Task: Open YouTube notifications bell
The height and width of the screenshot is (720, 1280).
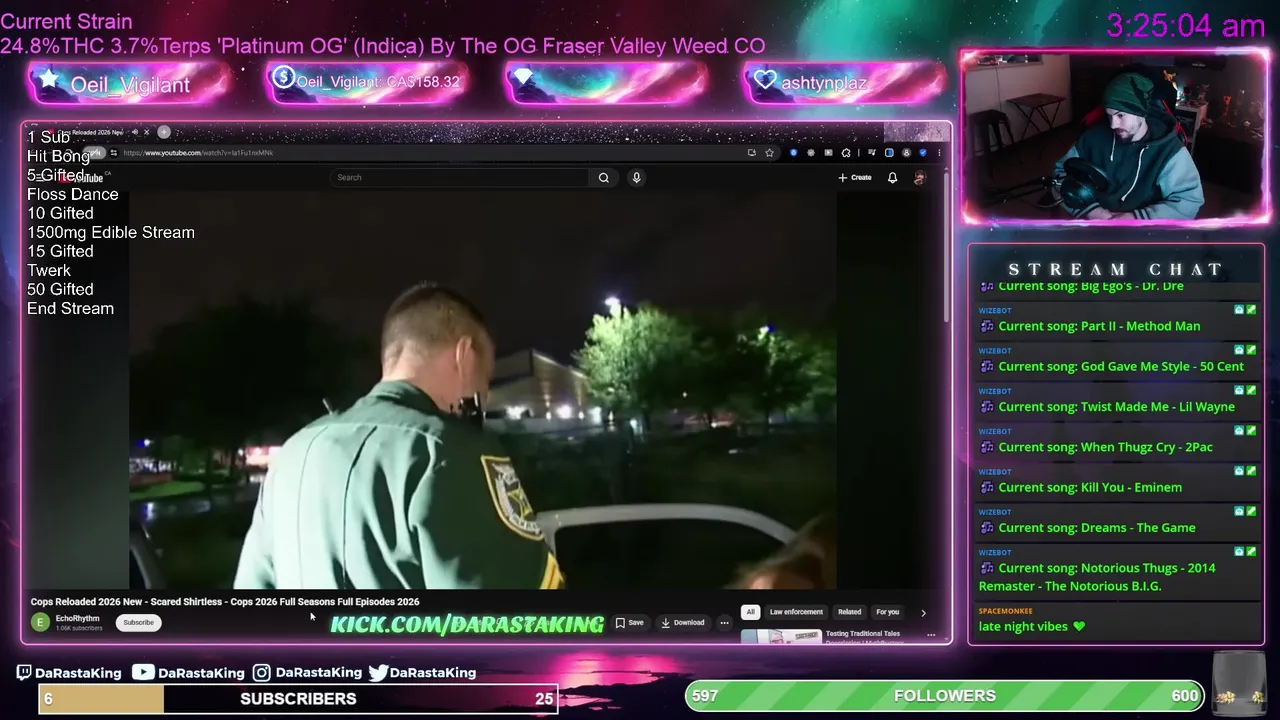Action: tap(893, 178)
